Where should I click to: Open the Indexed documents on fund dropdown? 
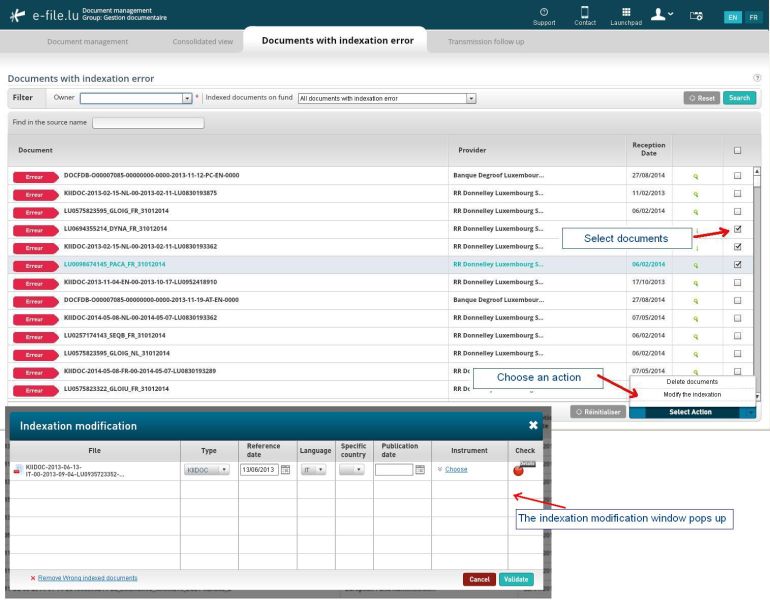(x=471, y=98)
